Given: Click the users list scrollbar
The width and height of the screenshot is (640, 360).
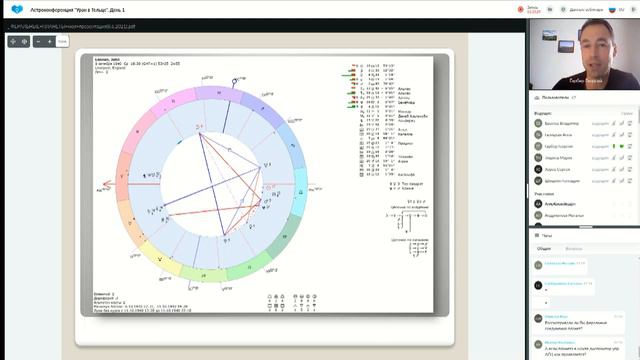Looking at the screenshot, I should [638, 116].
